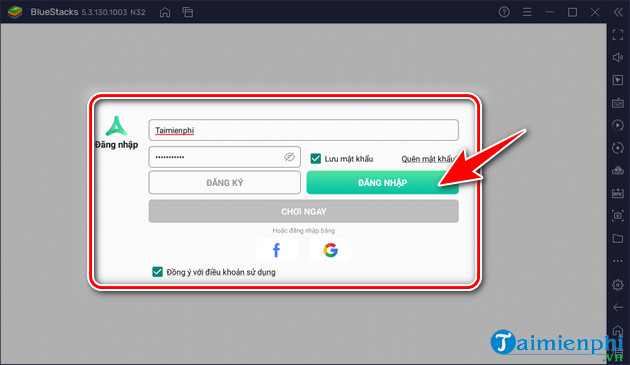Screen dimensions: 630x365
Task: Click the password input field
Action: 225,157
